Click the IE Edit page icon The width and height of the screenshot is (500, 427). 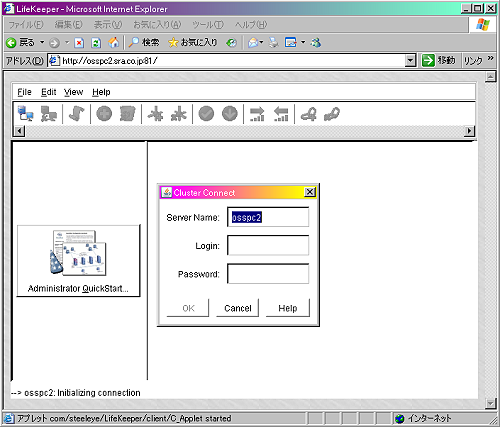(x=291, y=43)
